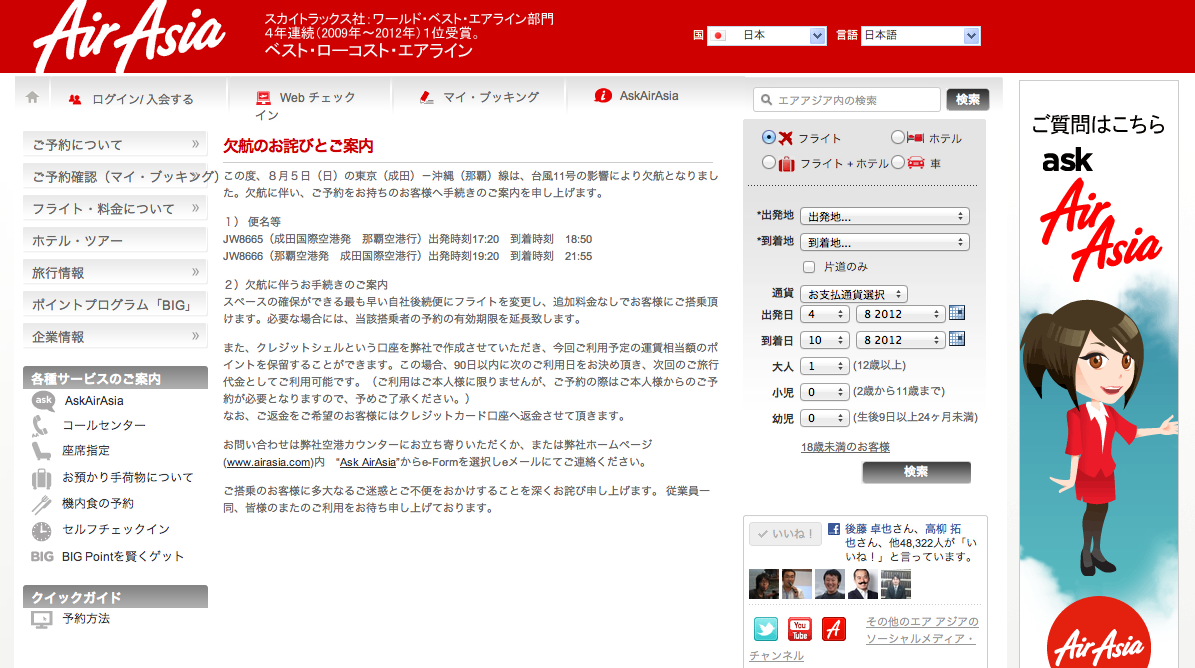Screen dimensions: 1195x668
Task: Open その他のエアアジアのソーシャルメディア link
Action: [x=864, y=638]
